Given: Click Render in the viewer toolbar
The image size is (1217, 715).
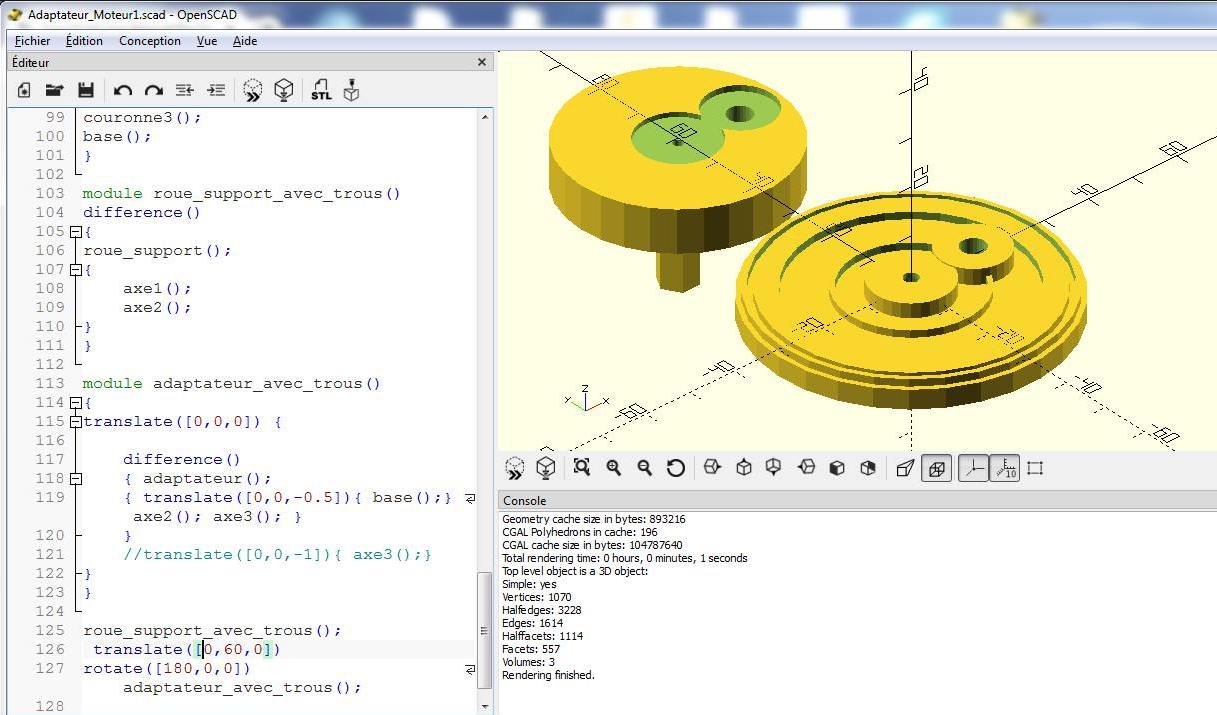Looking at the screenshot, I should pos(546,468).
